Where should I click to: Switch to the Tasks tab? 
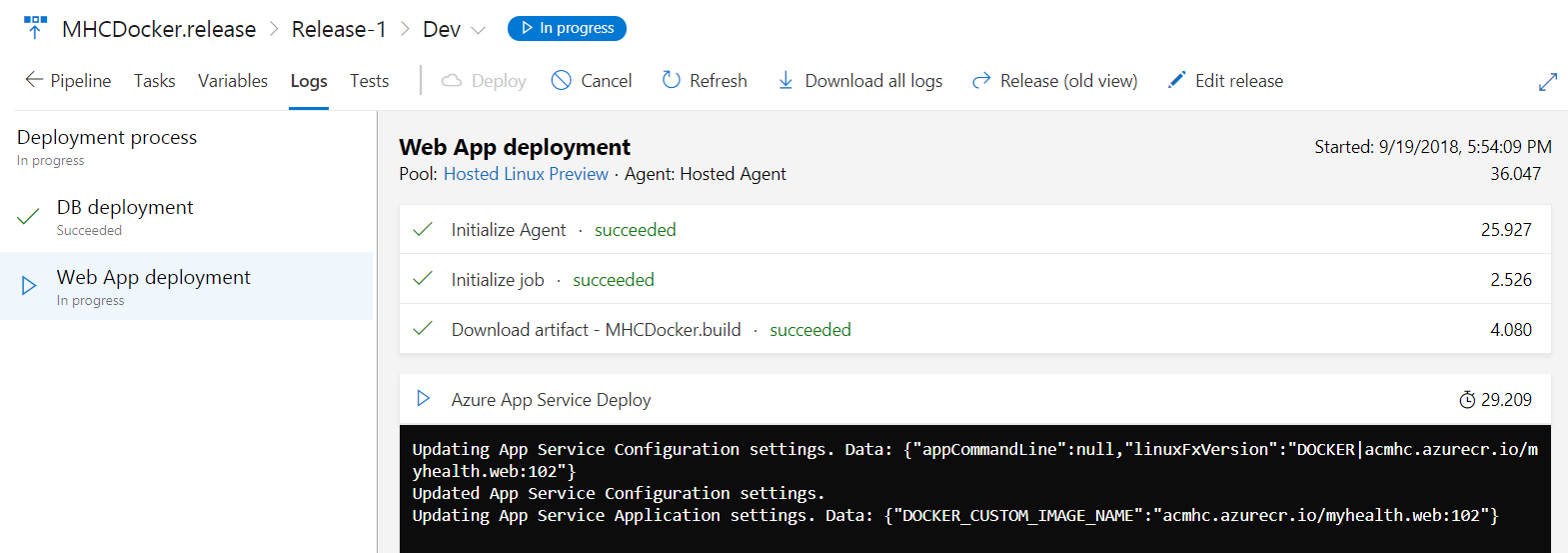coord(155,81)
